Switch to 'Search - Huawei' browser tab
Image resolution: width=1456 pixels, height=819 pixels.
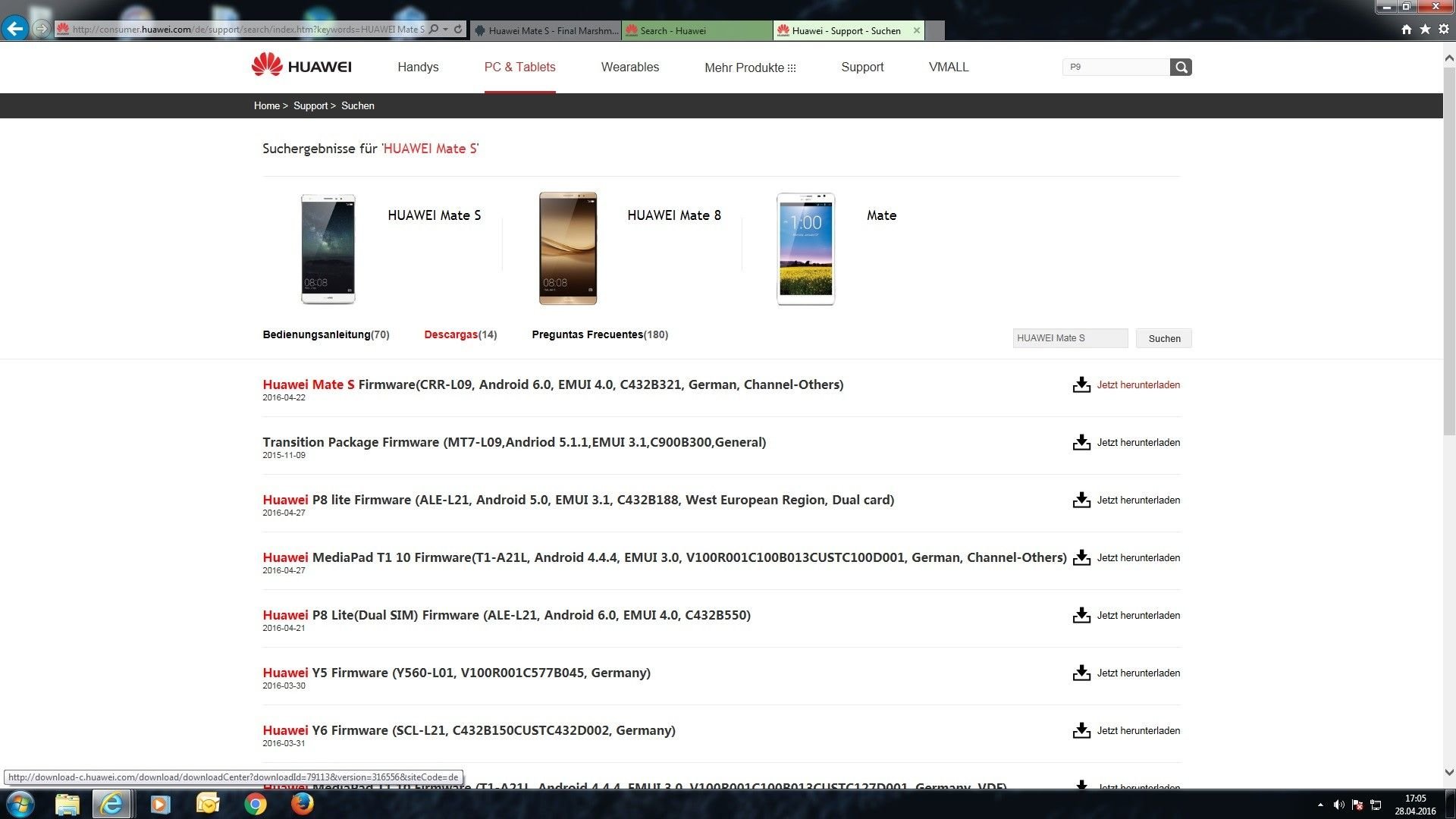click(x=697, y=30)
